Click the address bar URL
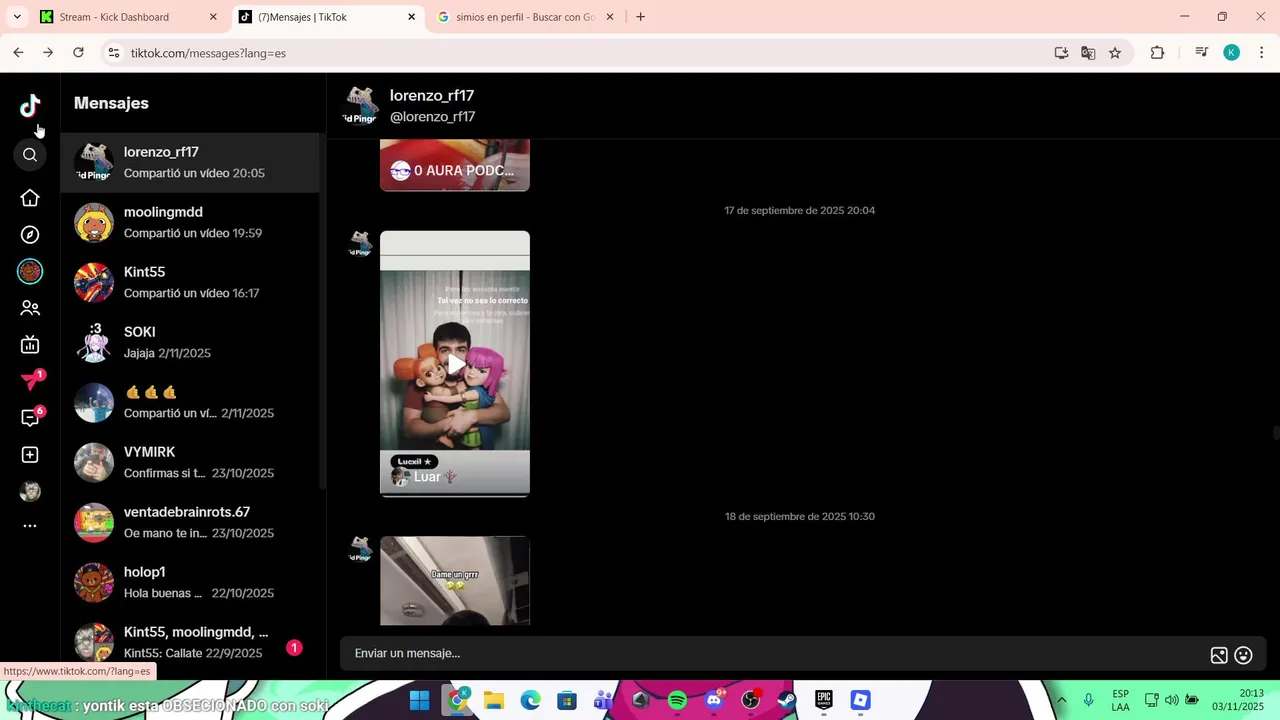This screenshot has height=720, width=1280. click(208, 53)
